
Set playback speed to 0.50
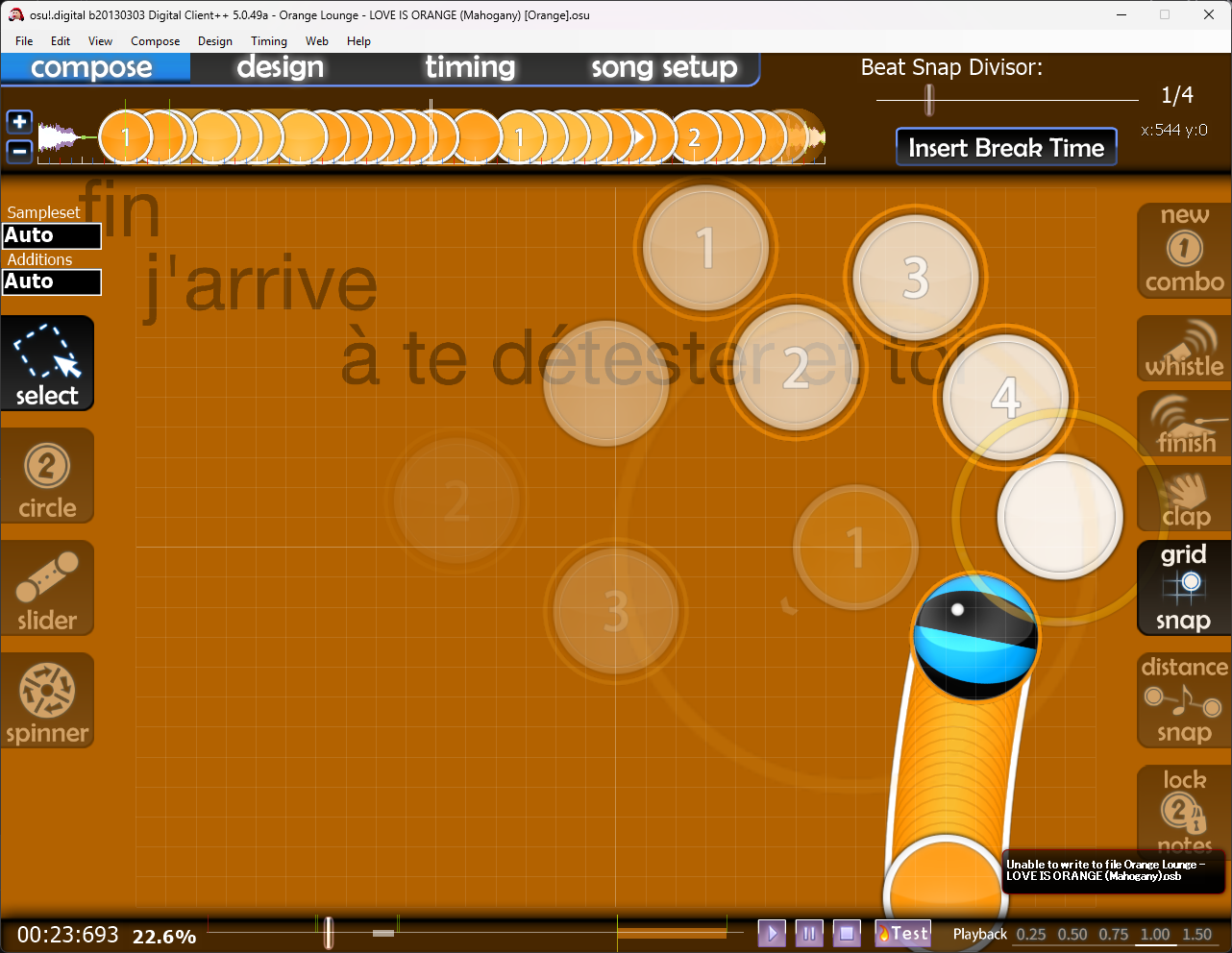[x=1072, y=934]
